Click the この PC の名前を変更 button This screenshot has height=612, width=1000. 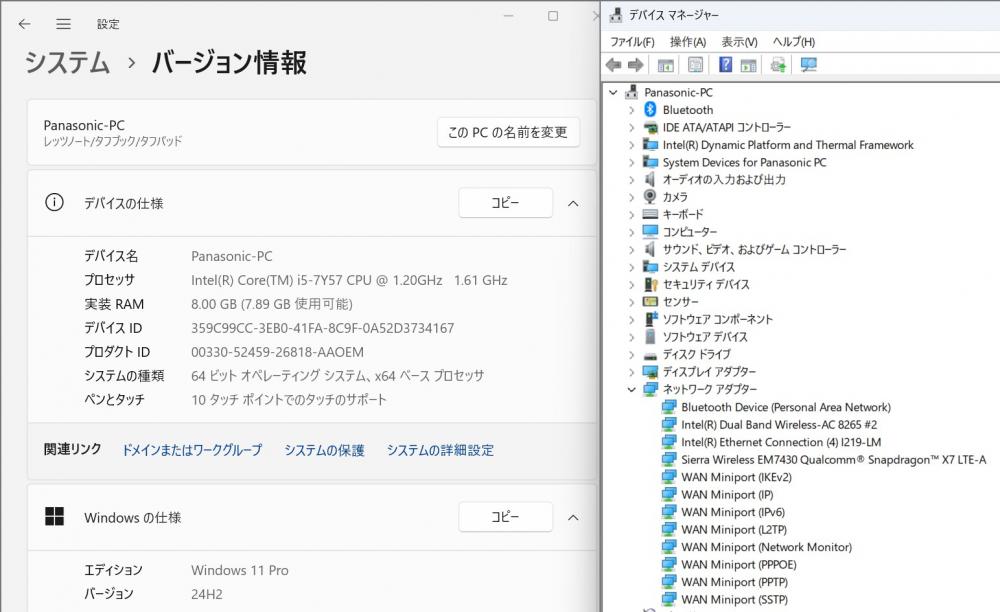[x=508, y=132]
